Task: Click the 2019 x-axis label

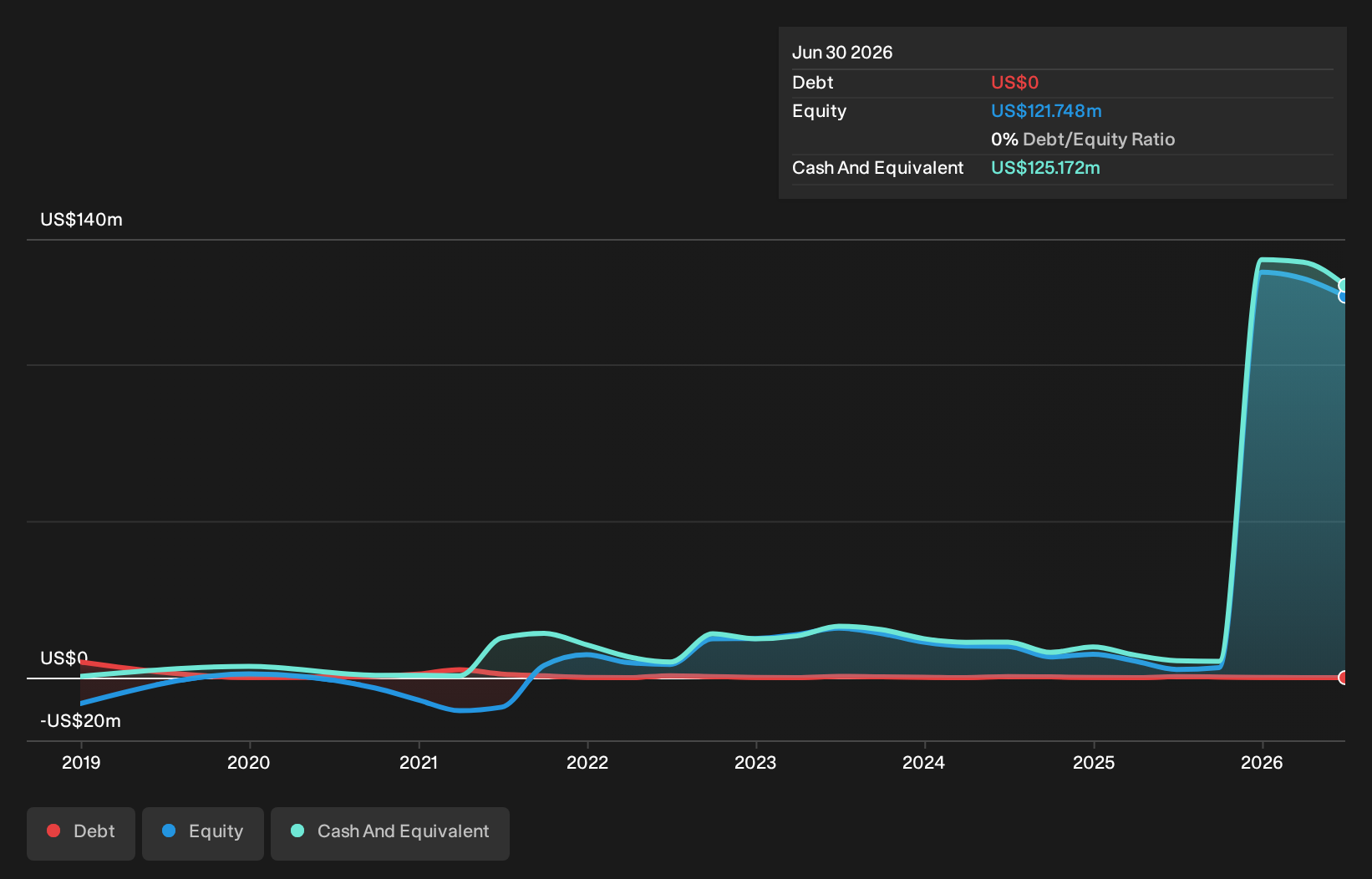Action: (81, 762)
